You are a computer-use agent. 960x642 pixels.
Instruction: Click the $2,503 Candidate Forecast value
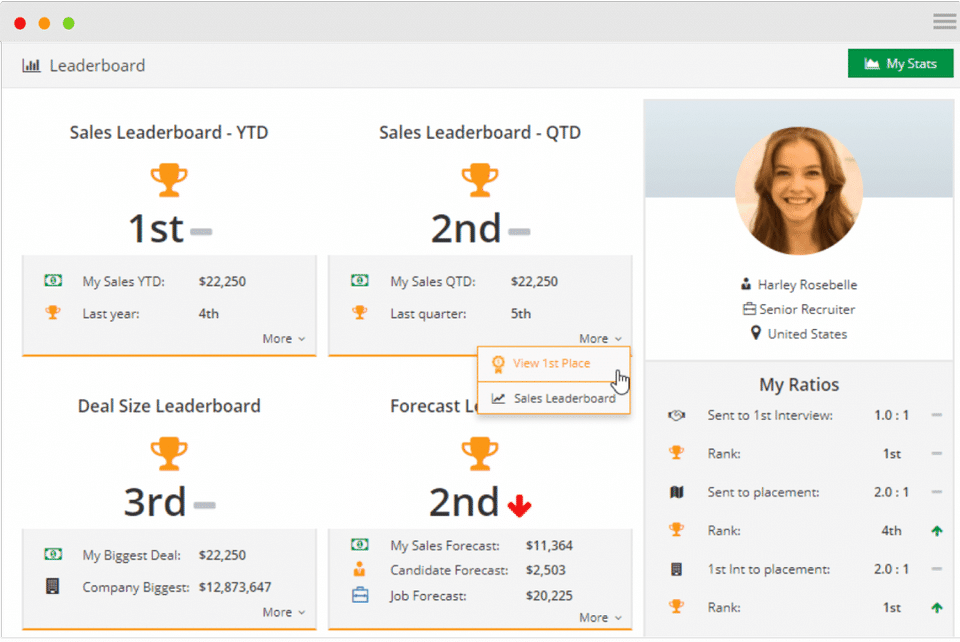click(546, 570)
